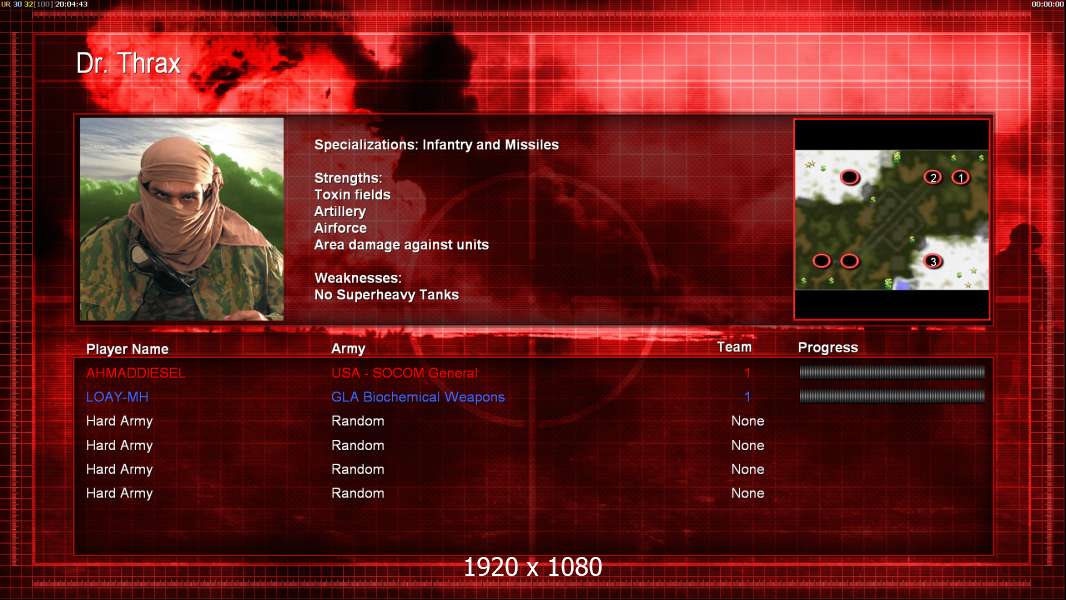The width and height of the screenshot is (1066, 600).
Task: Click the "Army" column header
Action: [348, 349]
